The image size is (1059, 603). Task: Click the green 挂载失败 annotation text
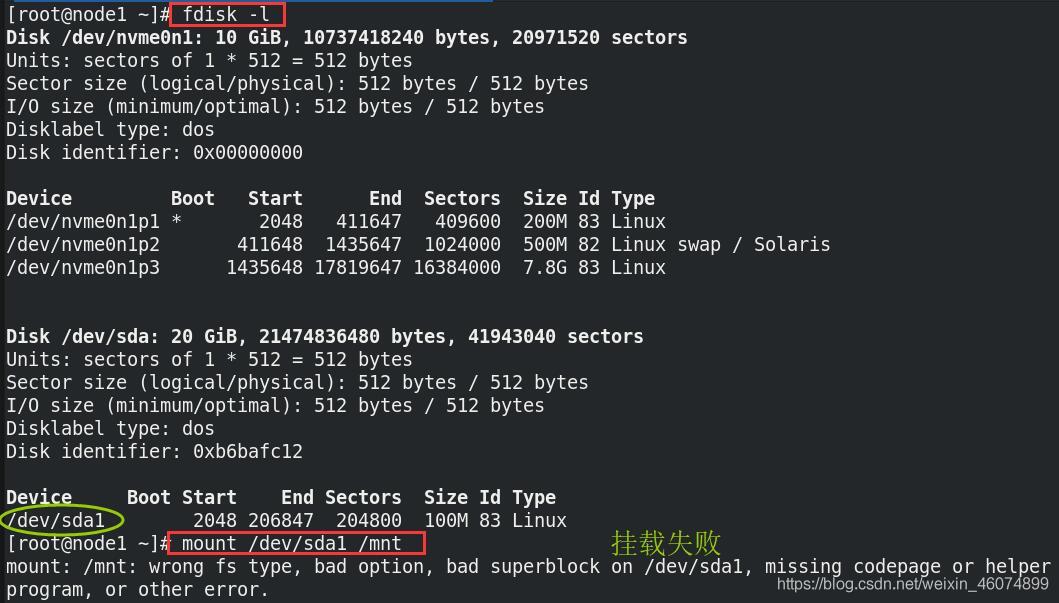665,543
